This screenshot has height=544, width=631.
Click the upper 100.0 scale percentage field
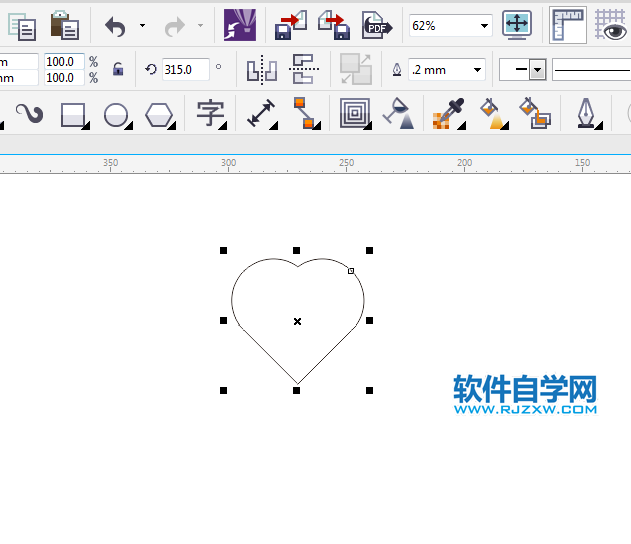(64, 62)
